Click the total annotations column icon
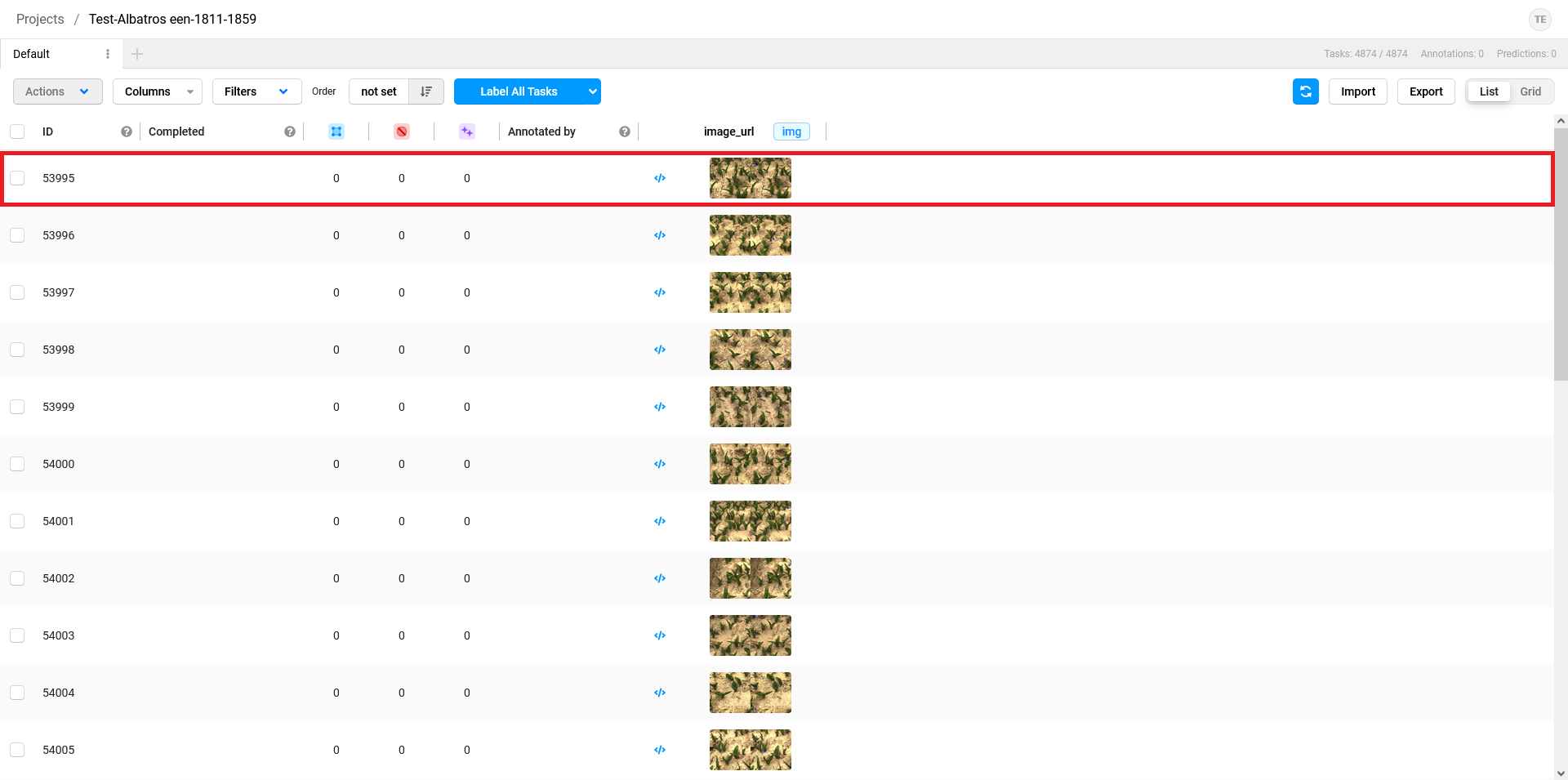Viewport: 1568px width, 780px height. (x=336, y=131)
